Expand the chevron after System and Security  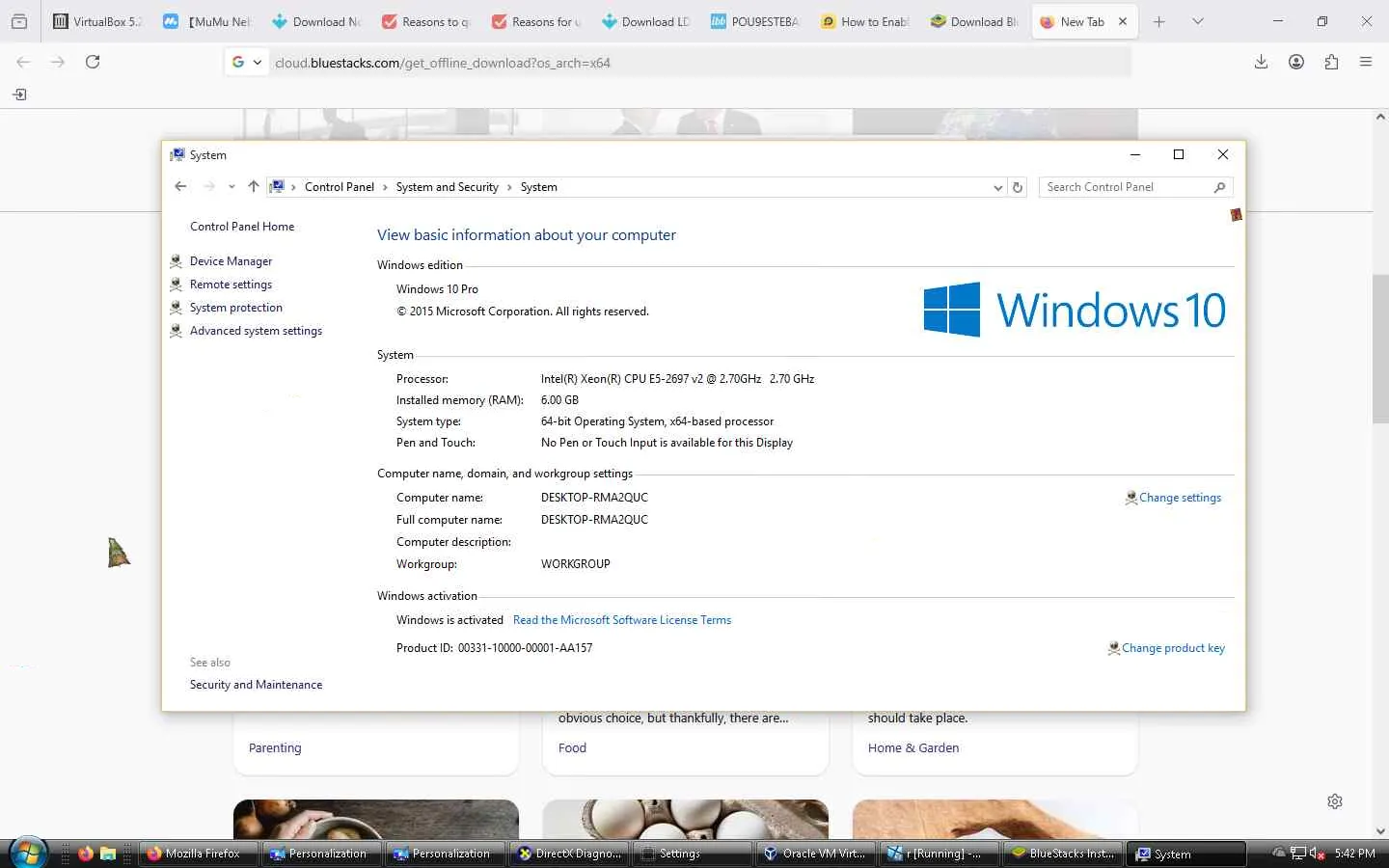tap(509, 187)
